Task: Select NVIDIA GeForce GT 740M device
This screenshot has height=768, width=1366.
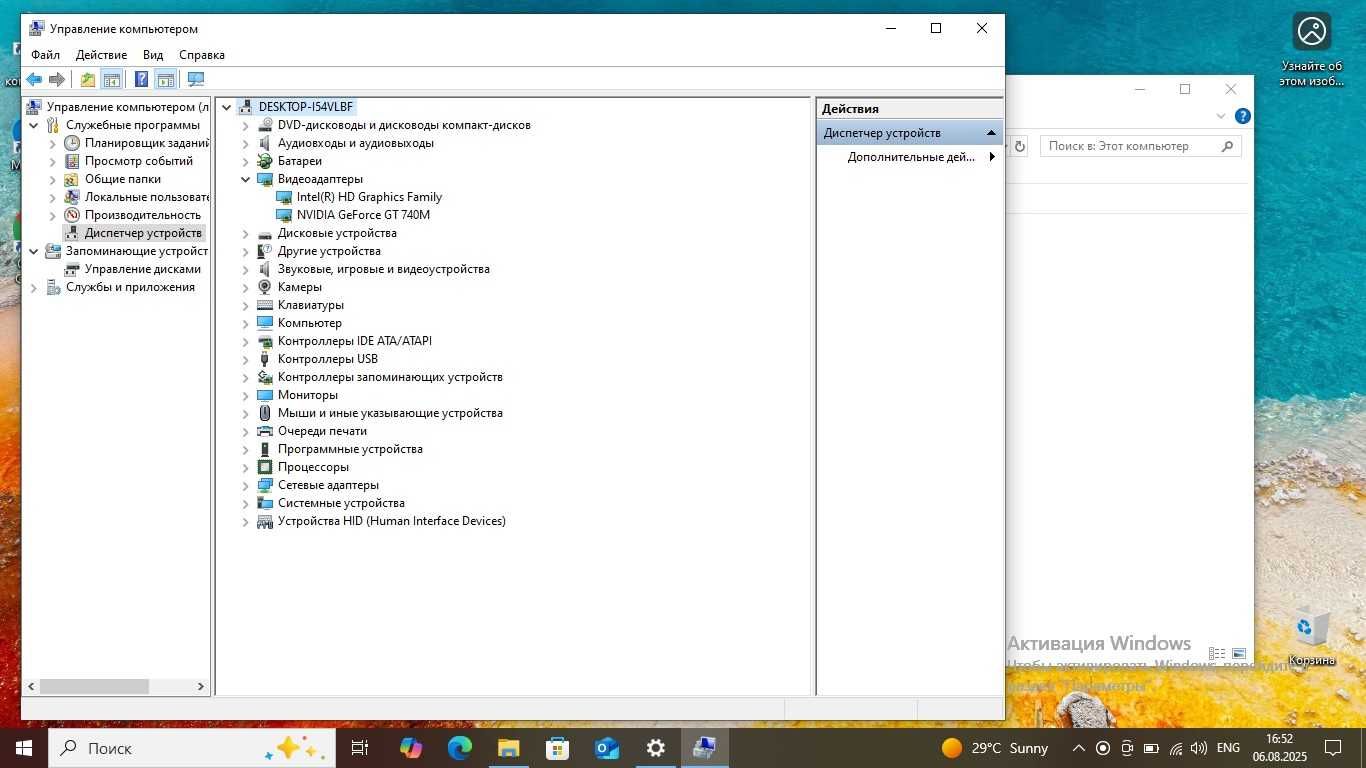Action: tap(363, 215)
